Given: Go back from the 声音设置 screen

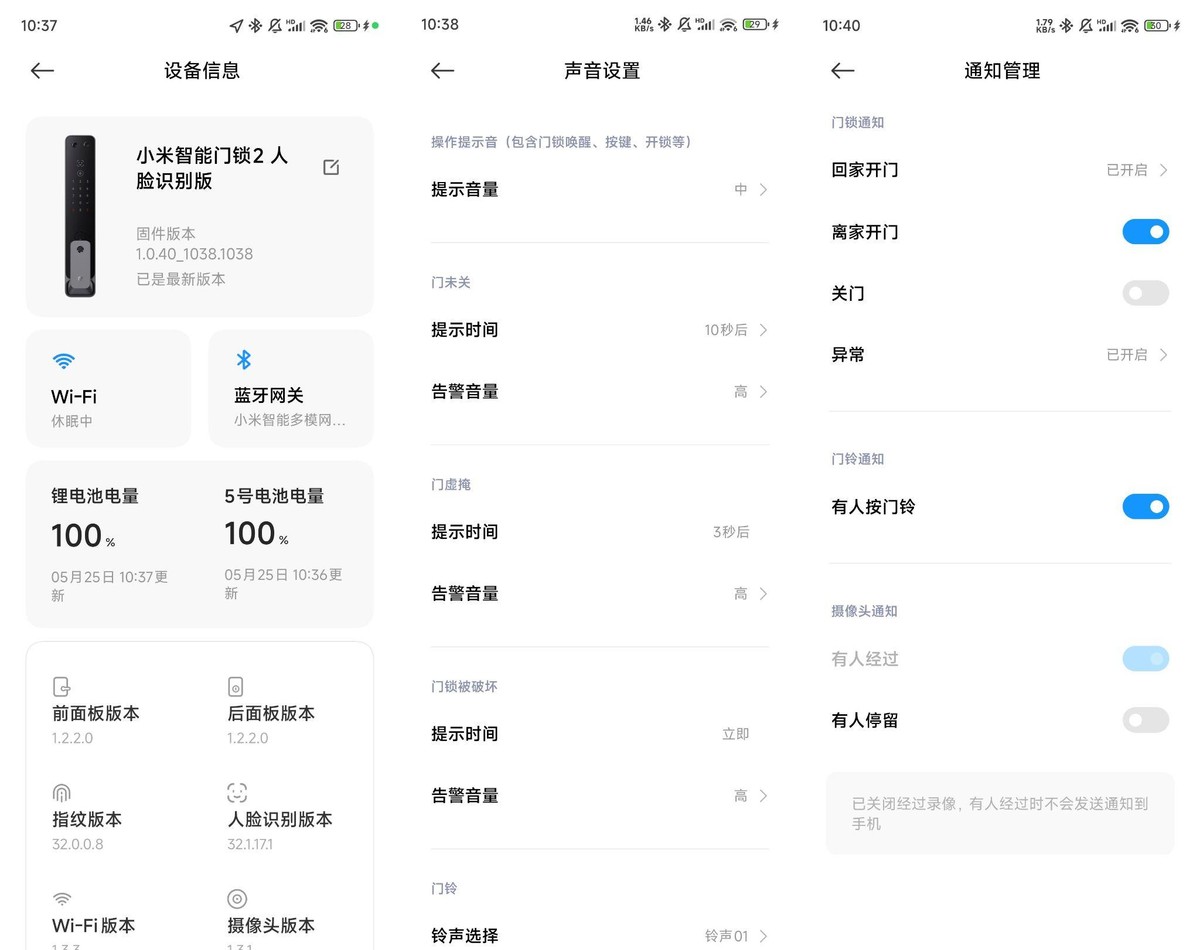Looking at the screenshot, I should (x=442, y=70).
